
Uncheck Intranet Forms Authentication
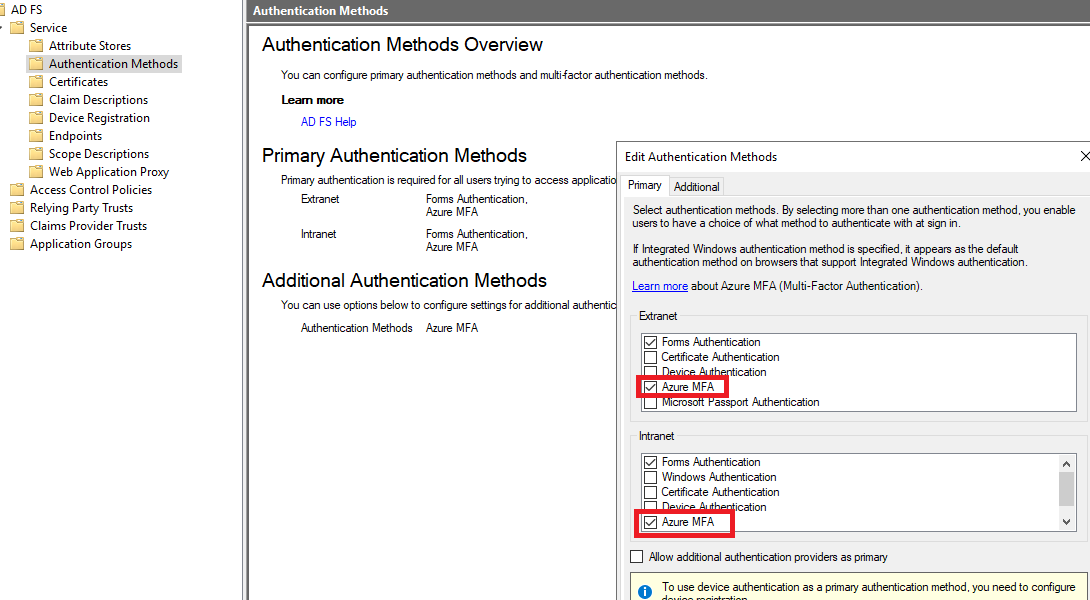coord(651,462)
